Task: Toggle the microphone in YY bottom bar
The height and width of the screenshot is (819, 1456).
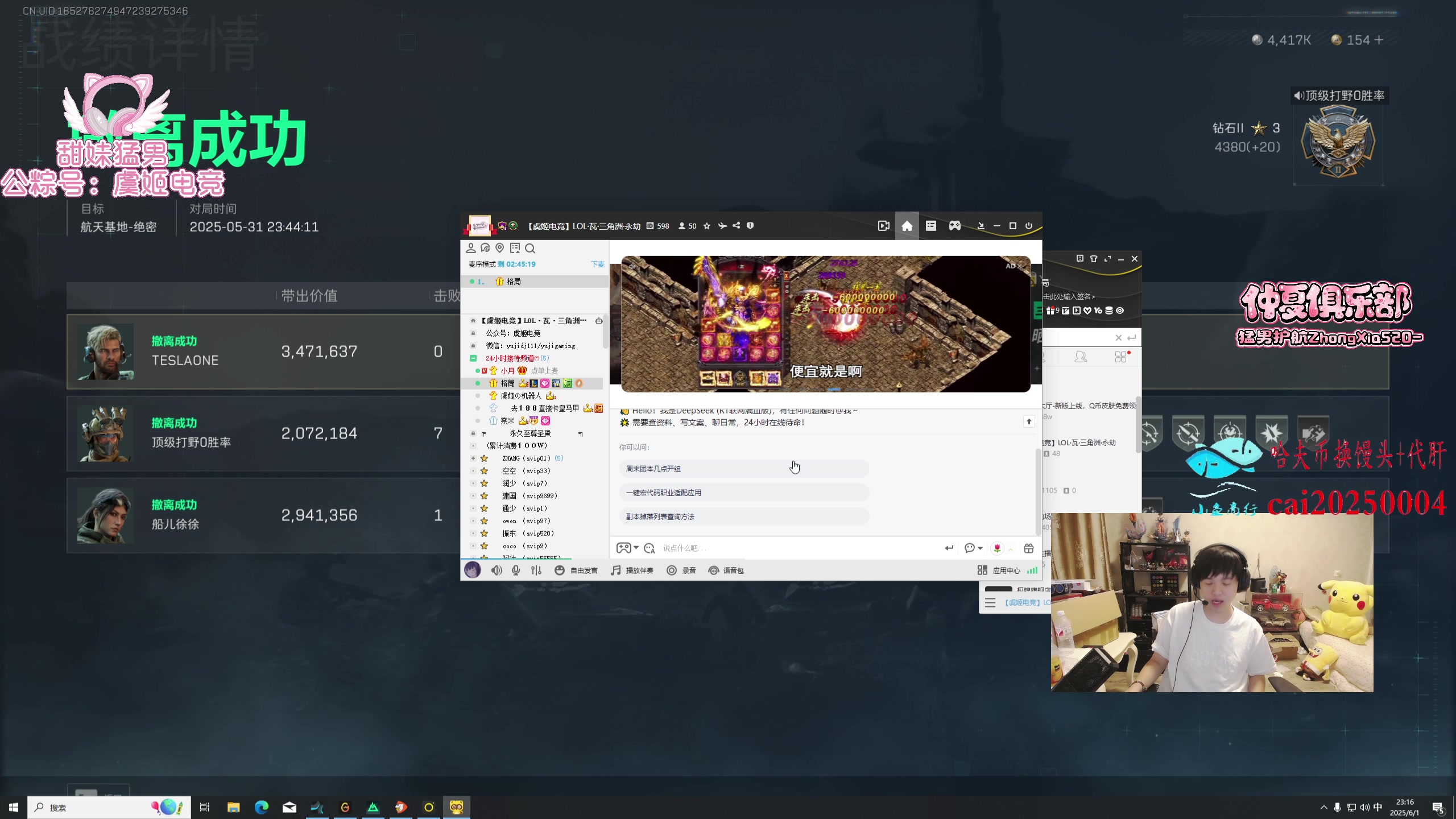Action: [516, 570]
